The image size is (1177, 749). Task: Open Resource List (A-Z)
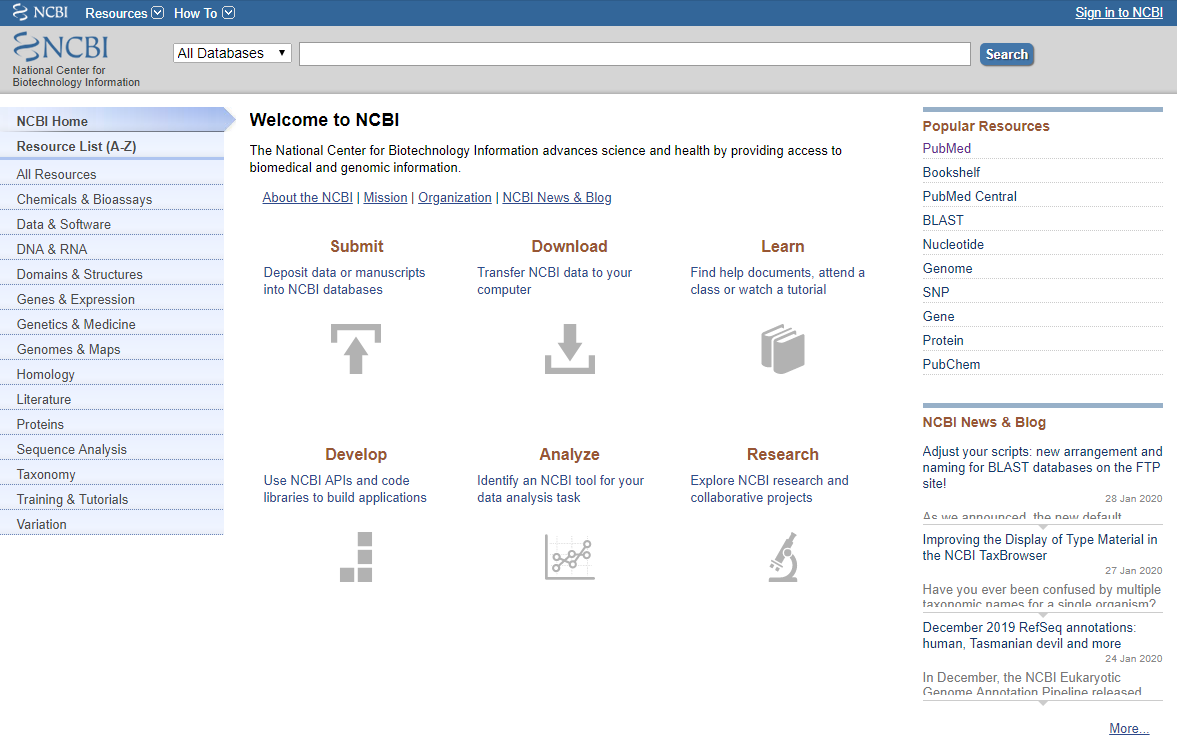pos(112,146)
